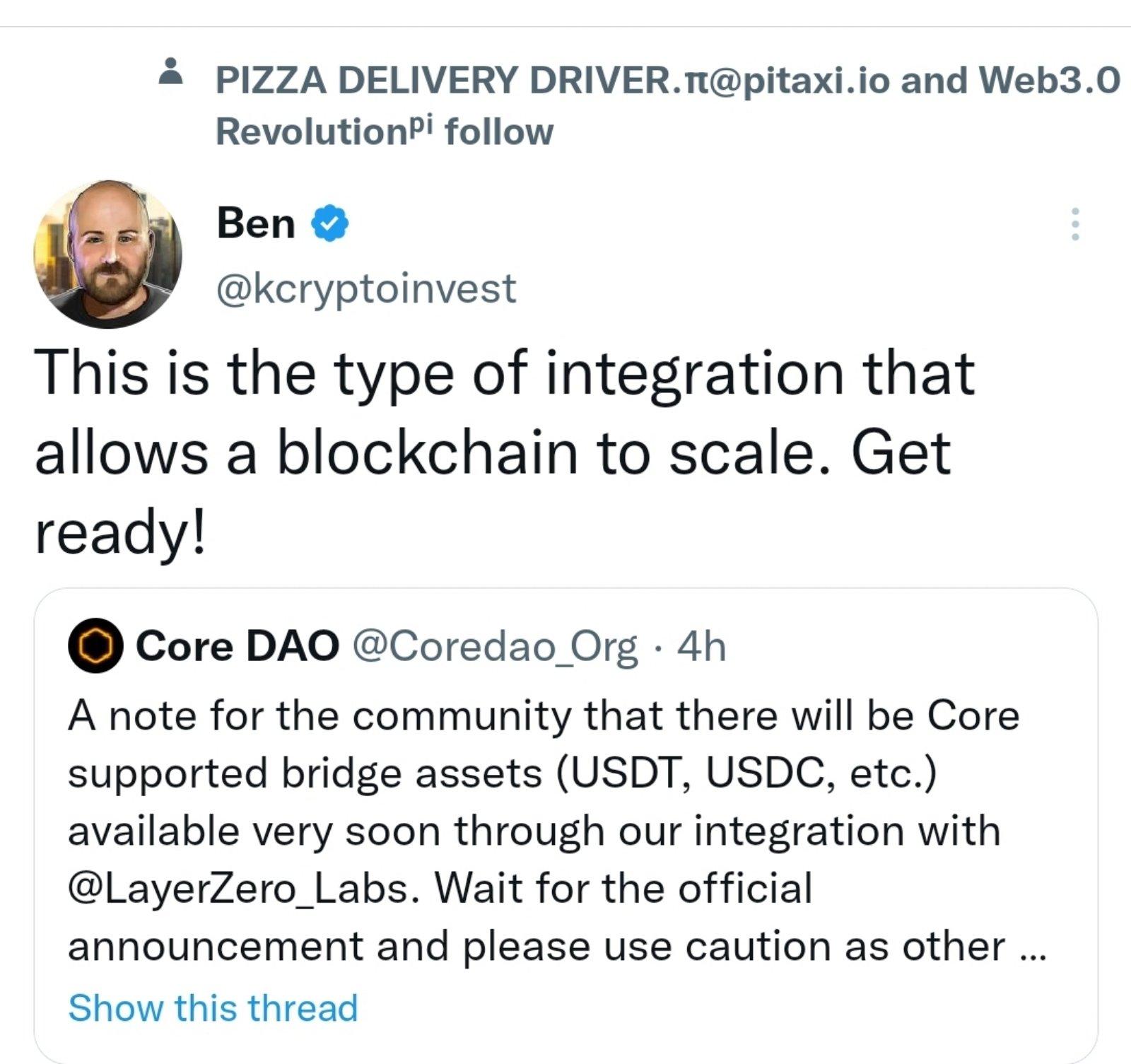Screen dimensions: 1131x1064
Task: Expand the truncated quoted tweet ellipsis
Action: (1033, 947)
